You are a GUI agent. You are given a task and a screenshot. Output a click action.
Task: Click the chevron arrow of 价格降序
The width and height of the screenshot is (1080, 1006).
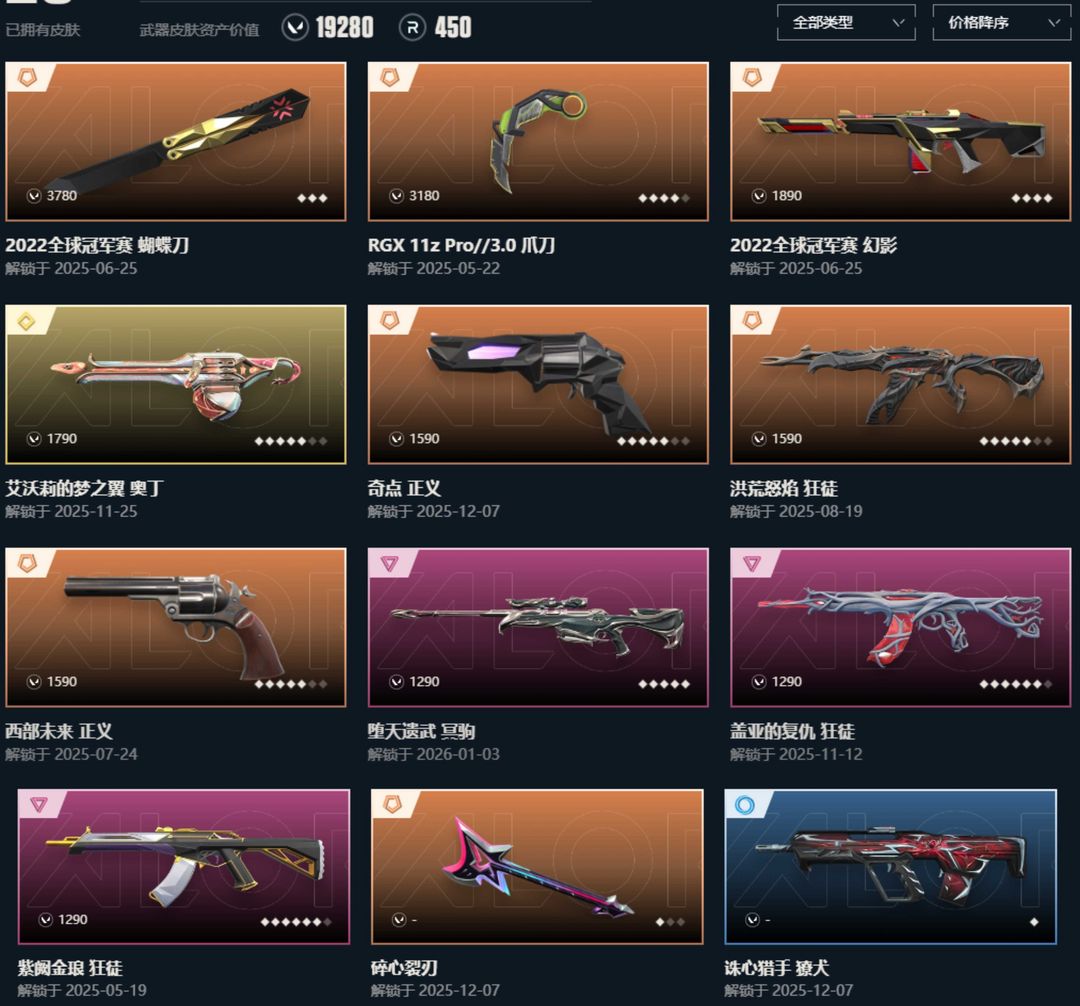pyautogui.click(x=1054, y=23)
